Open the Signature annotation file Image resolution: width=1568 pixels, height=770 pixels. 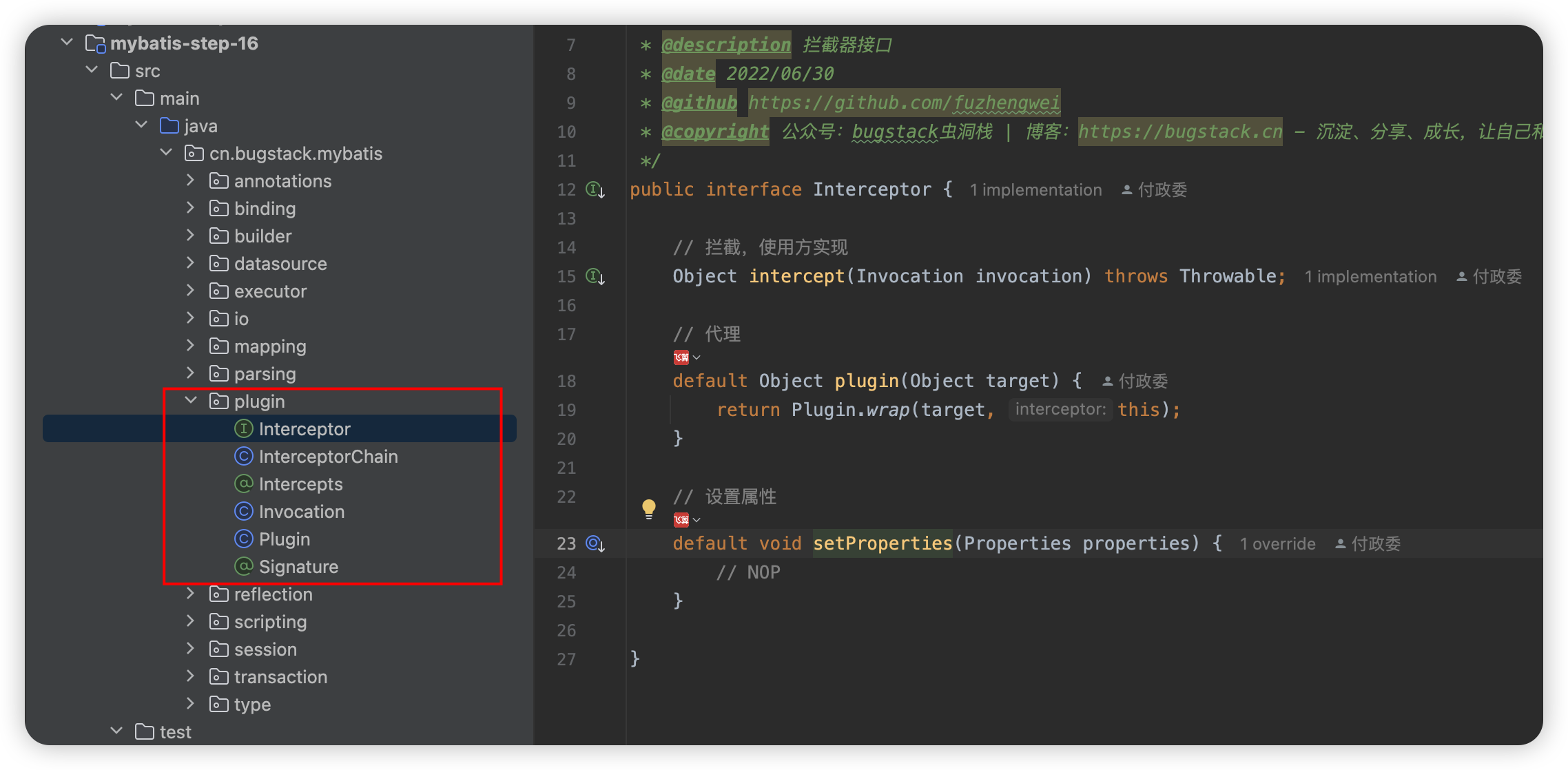(298, 567)
